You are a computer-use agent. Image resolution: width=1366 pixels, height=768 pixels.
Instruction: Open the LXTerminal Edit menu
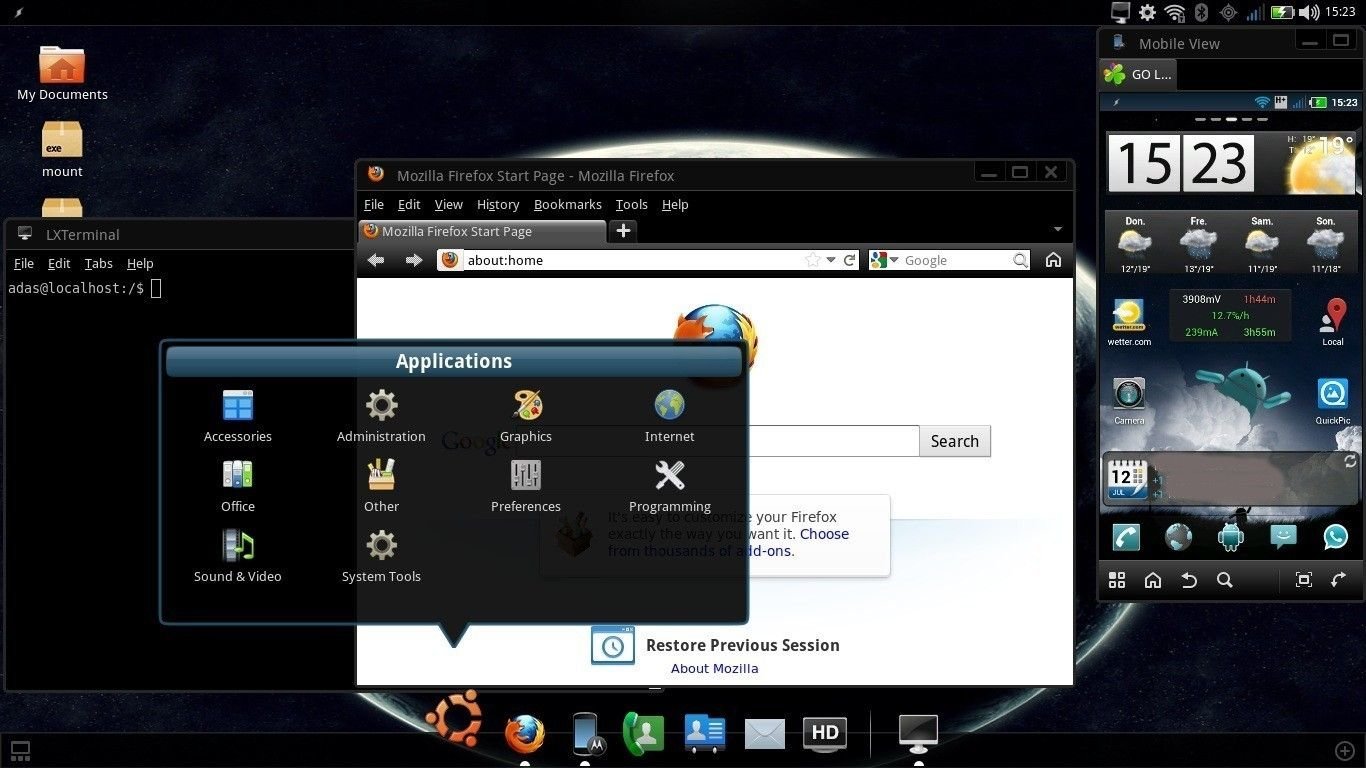[59, 263]
